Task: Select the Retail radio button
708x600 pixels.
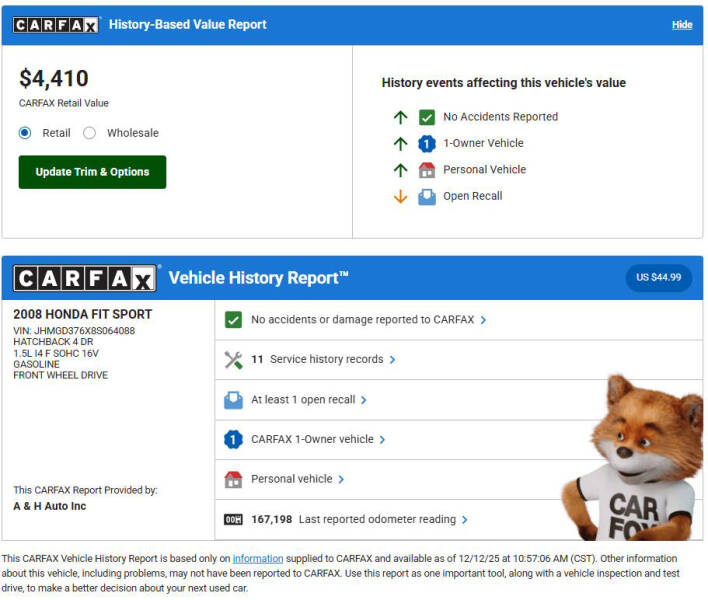Action: pos(25,133)
